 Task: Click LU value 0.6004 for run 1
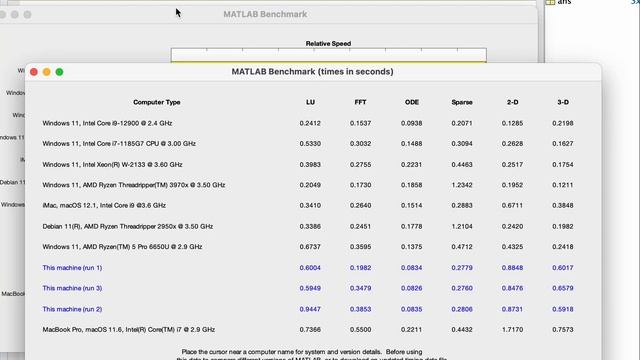310,268
